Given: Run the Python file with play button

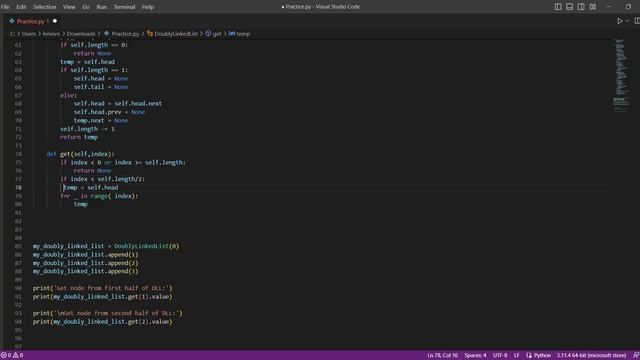Looking at the screenshot, I should [620, 21].
